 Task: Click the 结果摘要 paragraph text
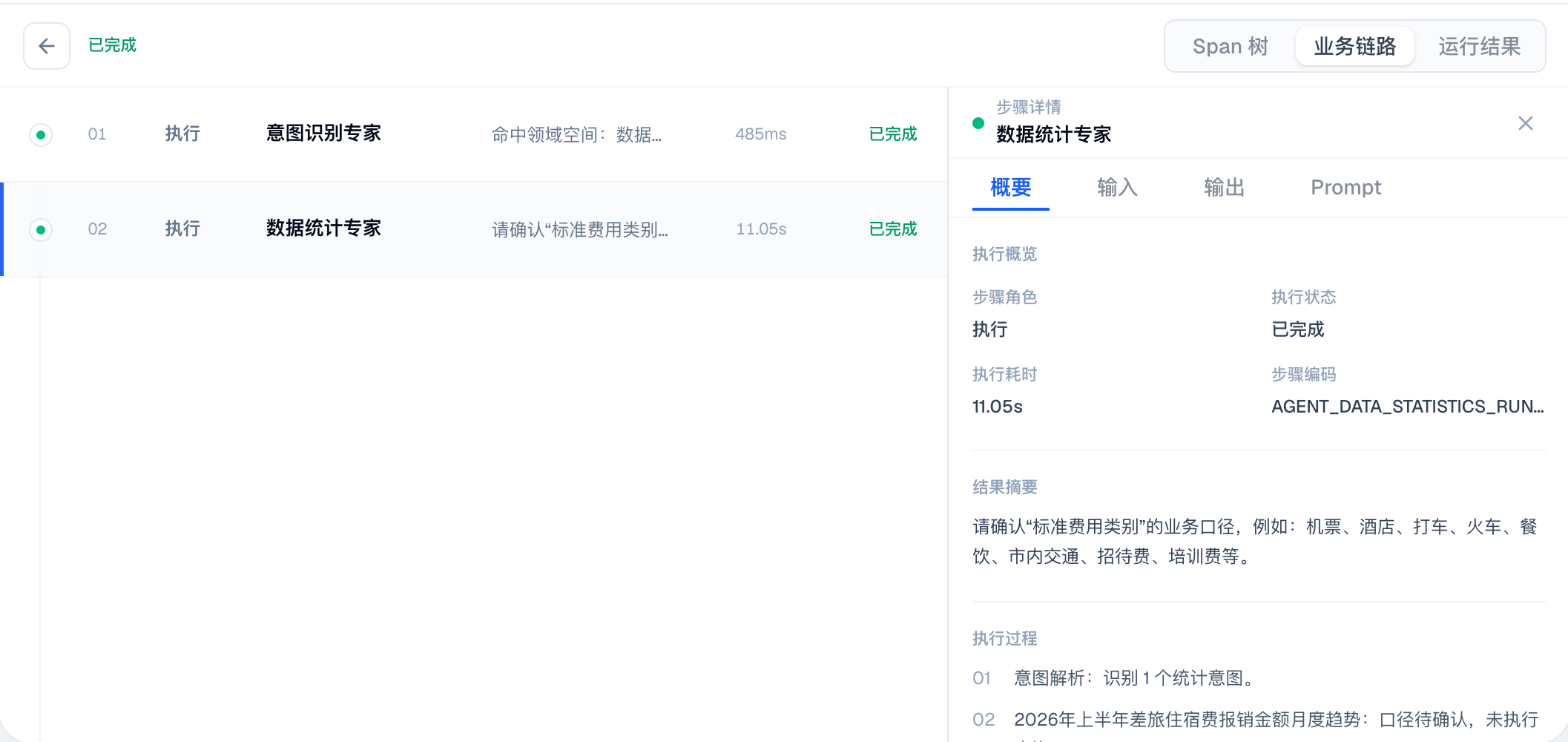[x=1255, y=542]
